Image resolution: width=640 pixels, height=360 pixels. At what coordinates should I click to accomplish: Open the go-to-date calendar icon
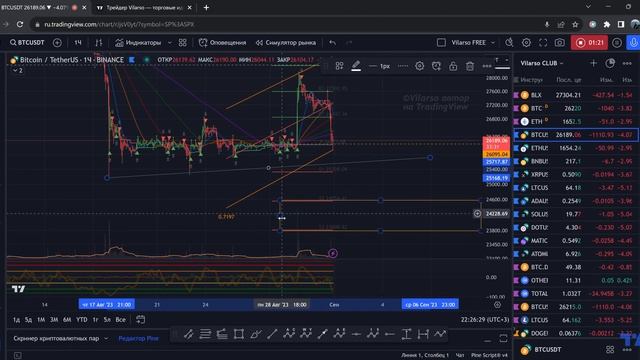click(x=140, y=320)
